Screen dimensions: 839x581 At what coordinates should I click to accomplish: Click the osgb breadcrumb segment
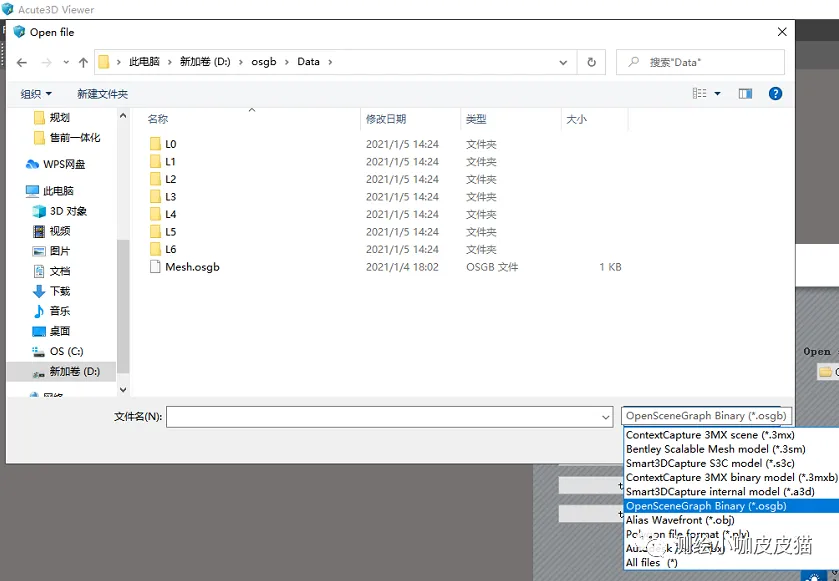[x=264, y=62]
